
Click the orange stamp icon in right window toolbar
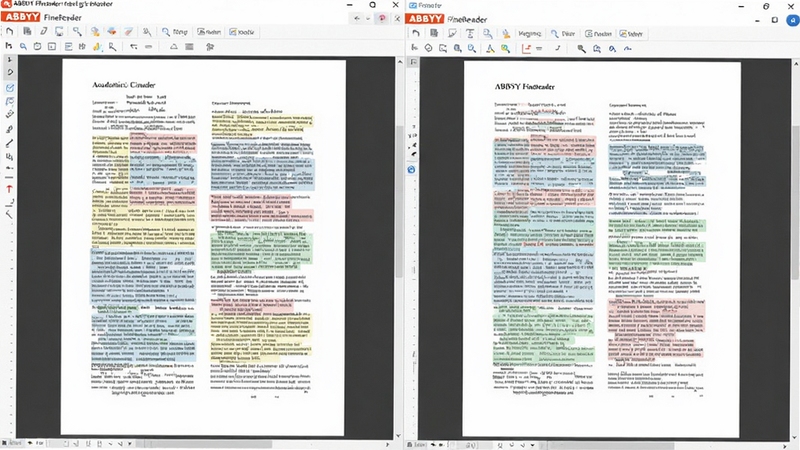tap(506, 34)
